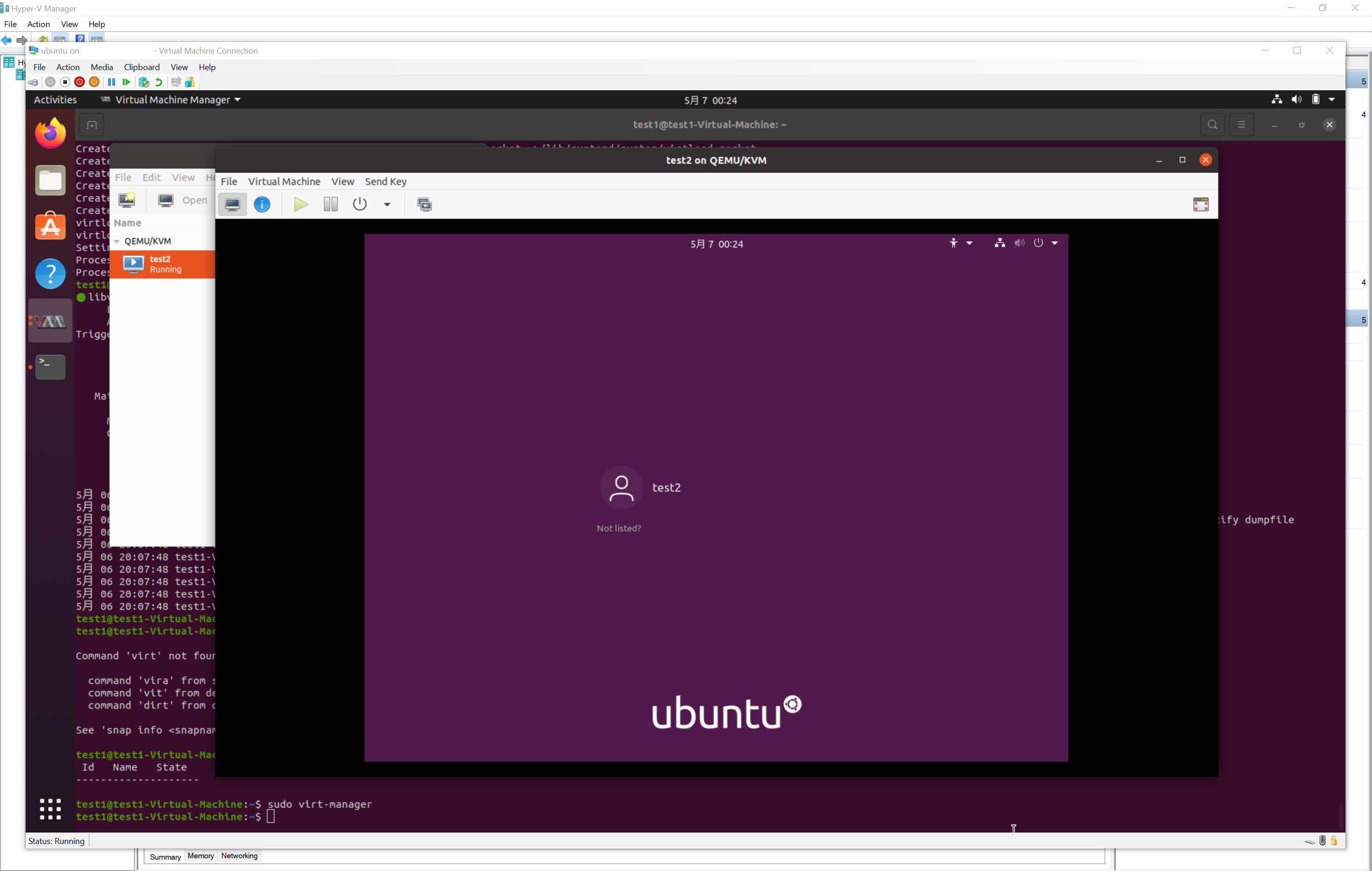Screen dimensions: 1372x871
Task: Click the Revert checkpoint icon in Hyper-V toolbar
Action: pos(159,82)
